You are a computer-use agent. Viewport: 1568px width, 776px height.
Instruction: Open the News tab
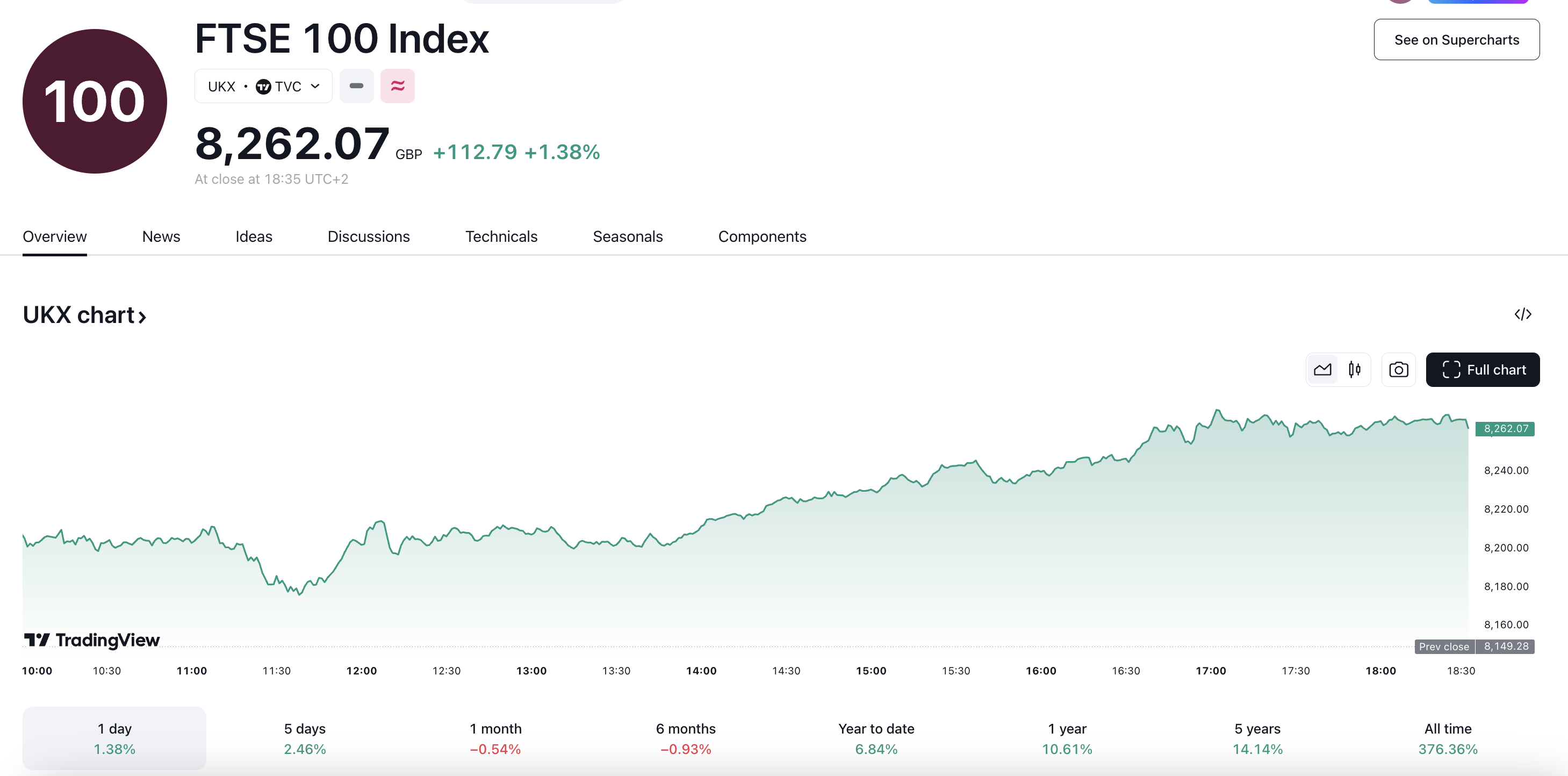pos(161,236)
